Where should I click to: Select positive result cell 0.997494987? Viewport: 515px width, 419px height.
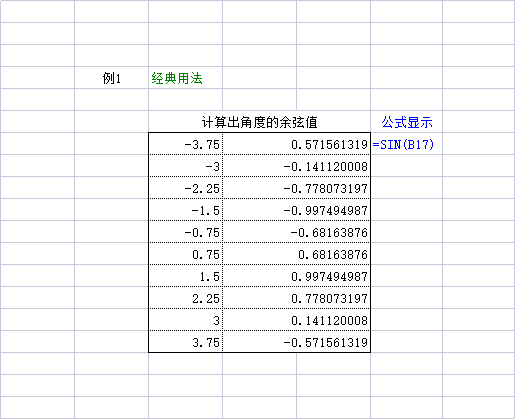[x=296, y=276]
